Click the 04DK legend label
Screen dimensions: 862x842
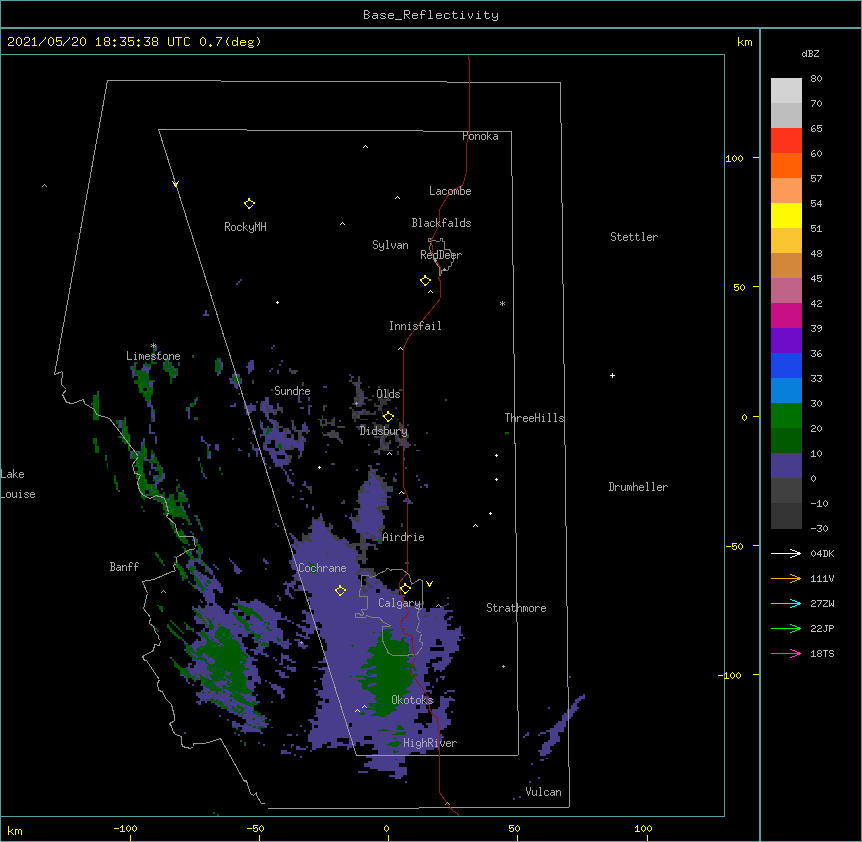pos(822,553)
